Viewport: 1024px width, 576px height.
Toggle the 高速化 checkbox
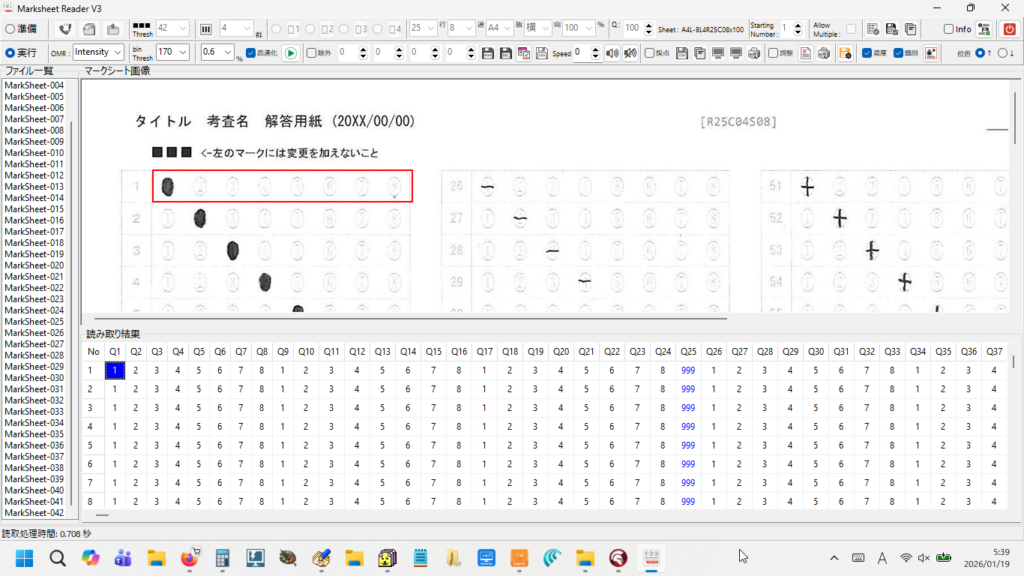pos(251,52)
